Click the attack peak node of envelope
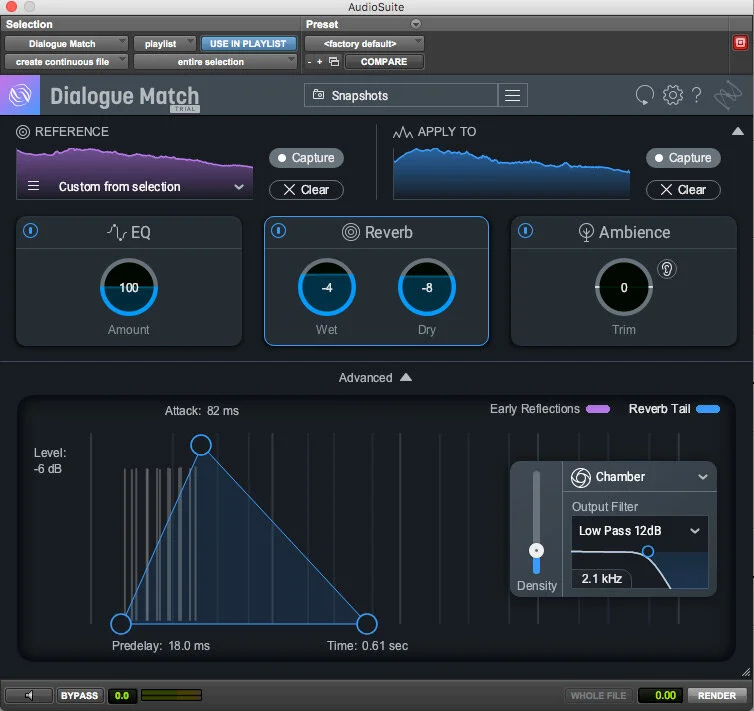Viewport: 754px width, 711px height. tap(201, 445)
